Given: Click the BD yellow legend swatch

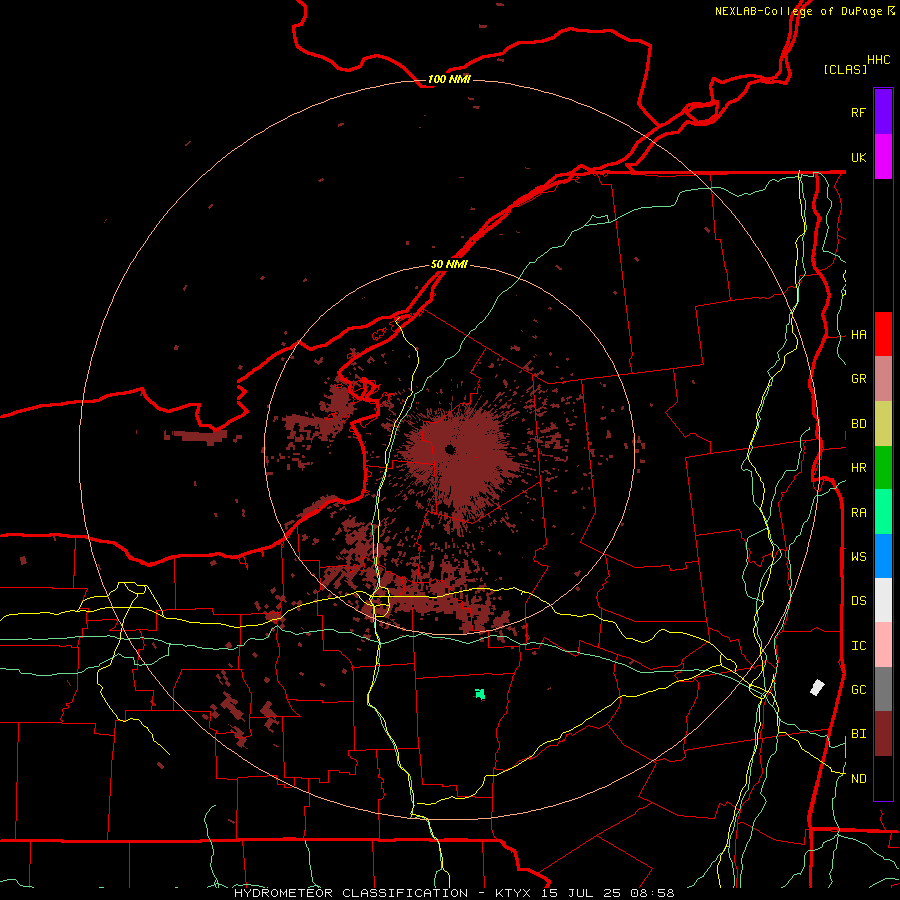Looking at the screenshot, I should 883,424.
